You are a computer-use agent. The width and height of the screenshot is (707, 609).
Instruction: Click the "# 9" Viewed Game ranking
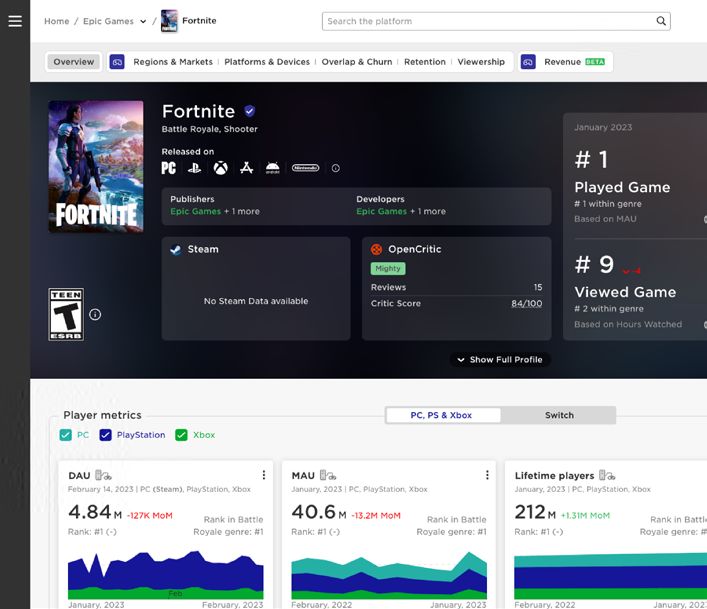pos(595,265)
